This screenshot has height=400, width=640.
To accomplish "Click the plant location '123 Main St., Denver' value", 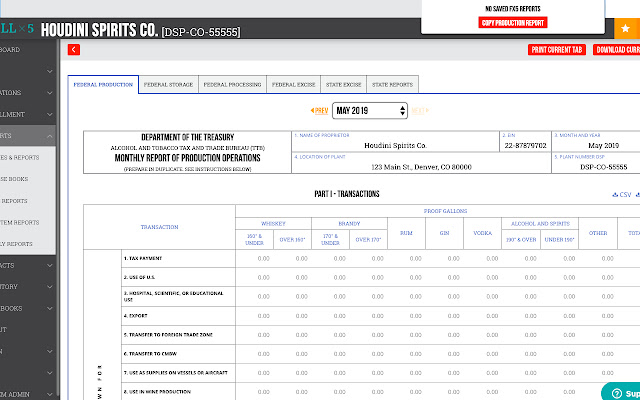I will coord(421,167).
